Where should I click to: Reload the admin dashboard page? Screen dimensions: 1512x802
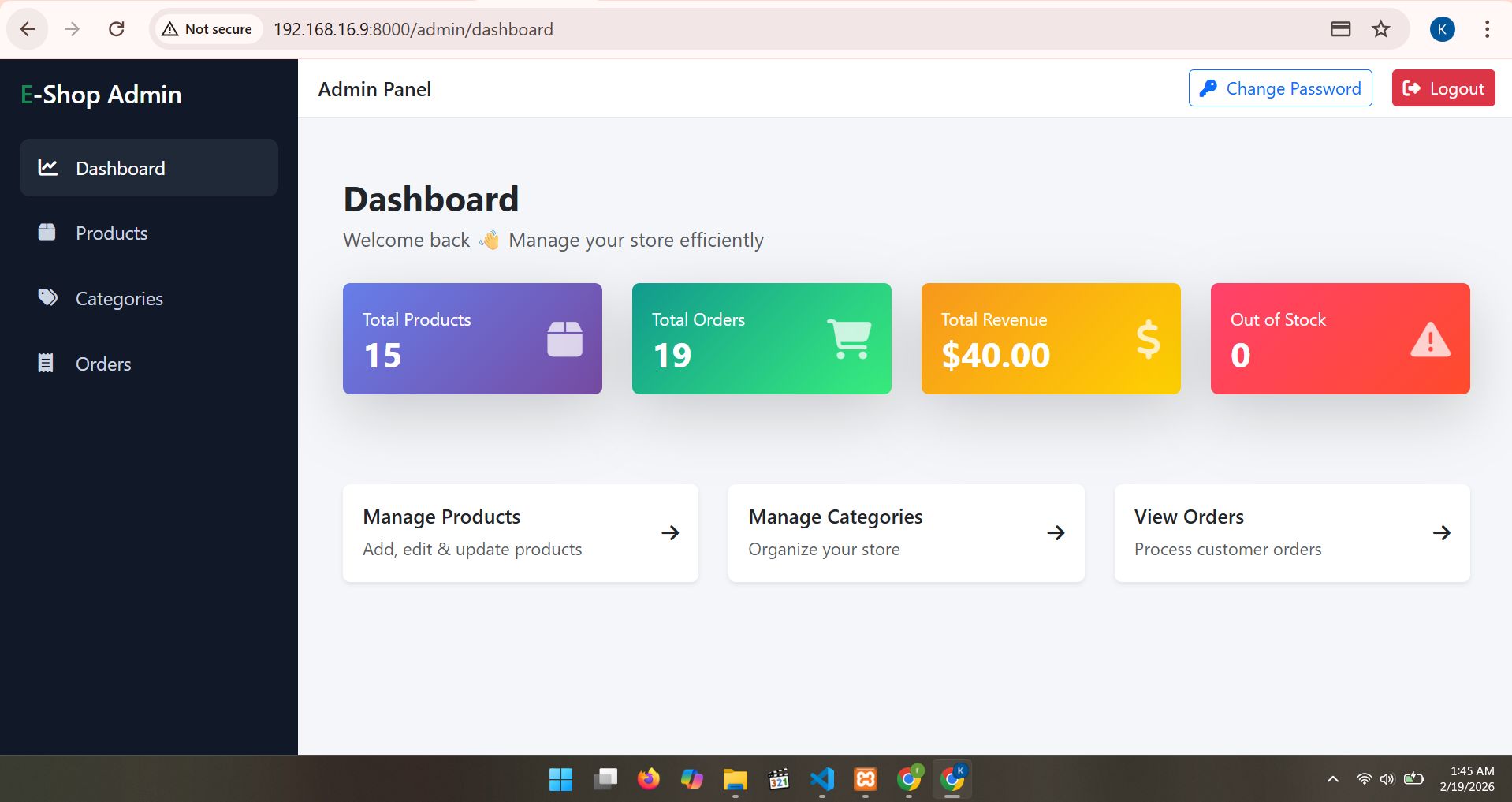(117, 29)
